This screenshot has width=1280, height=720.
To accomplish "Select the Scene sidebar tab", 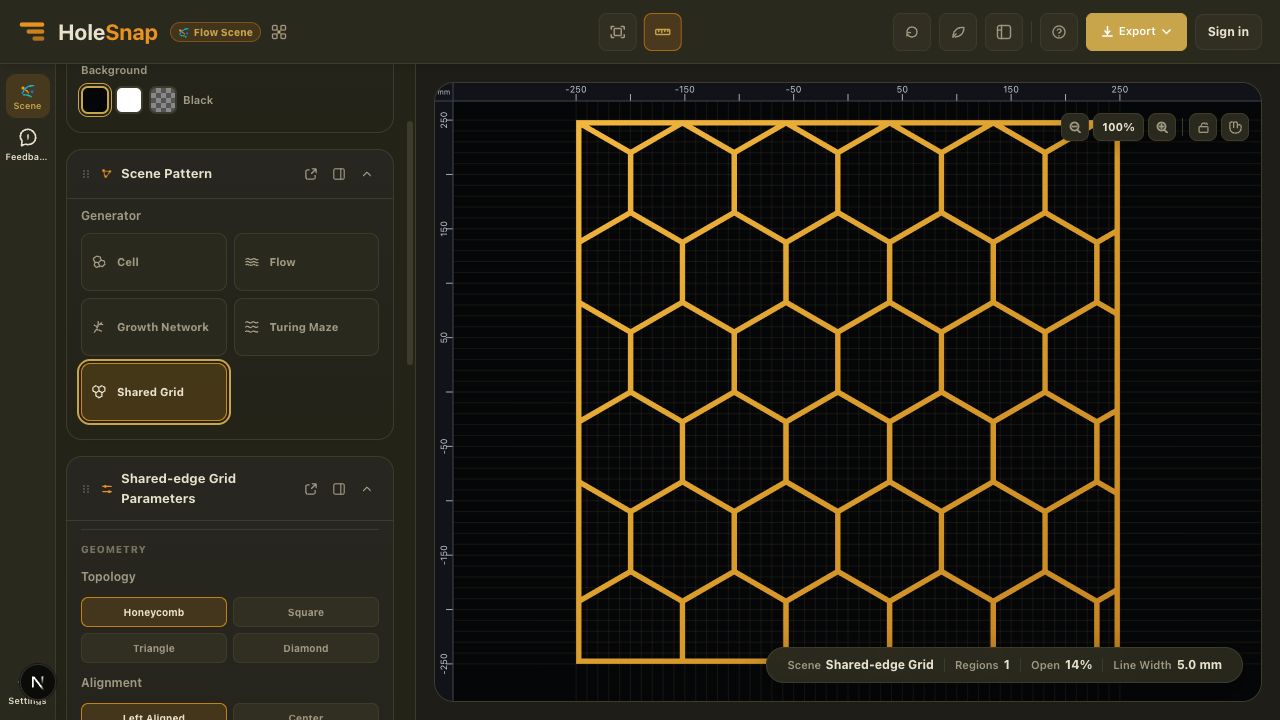I will (28, 96).
